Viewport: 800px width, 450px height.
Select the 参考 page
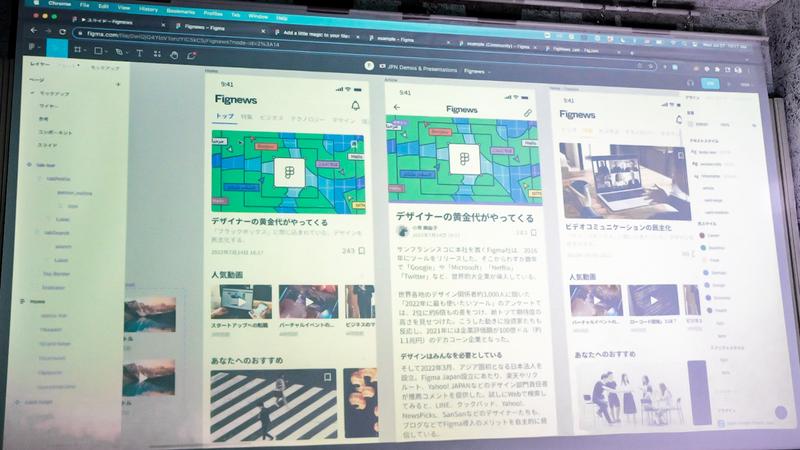(x=44, y=119)
